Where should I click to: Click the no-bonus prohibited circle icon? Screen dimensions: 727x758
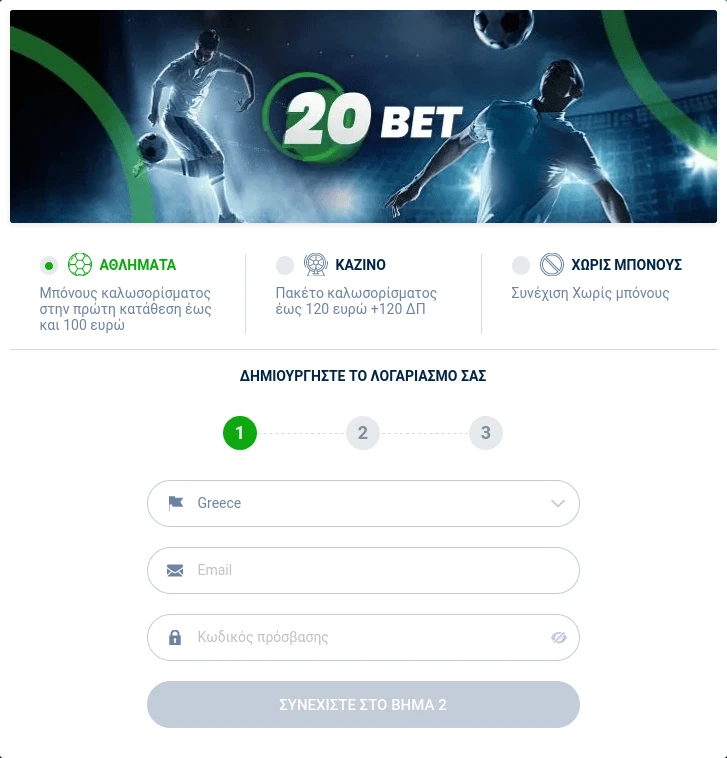(552, 264)
